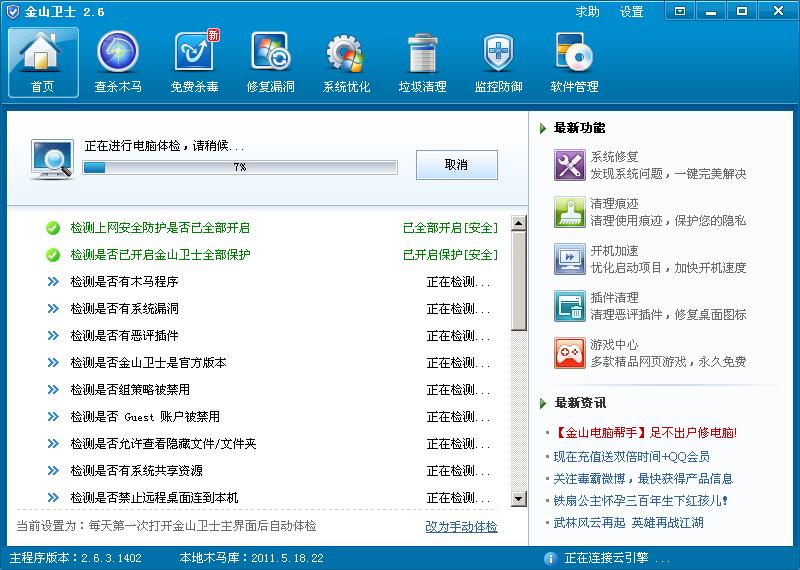Open 铁扇公主怀孕三百年生下红孩儿 link
Image resolution: width=800 pixels, height=570 pixels.
[641, 501]
